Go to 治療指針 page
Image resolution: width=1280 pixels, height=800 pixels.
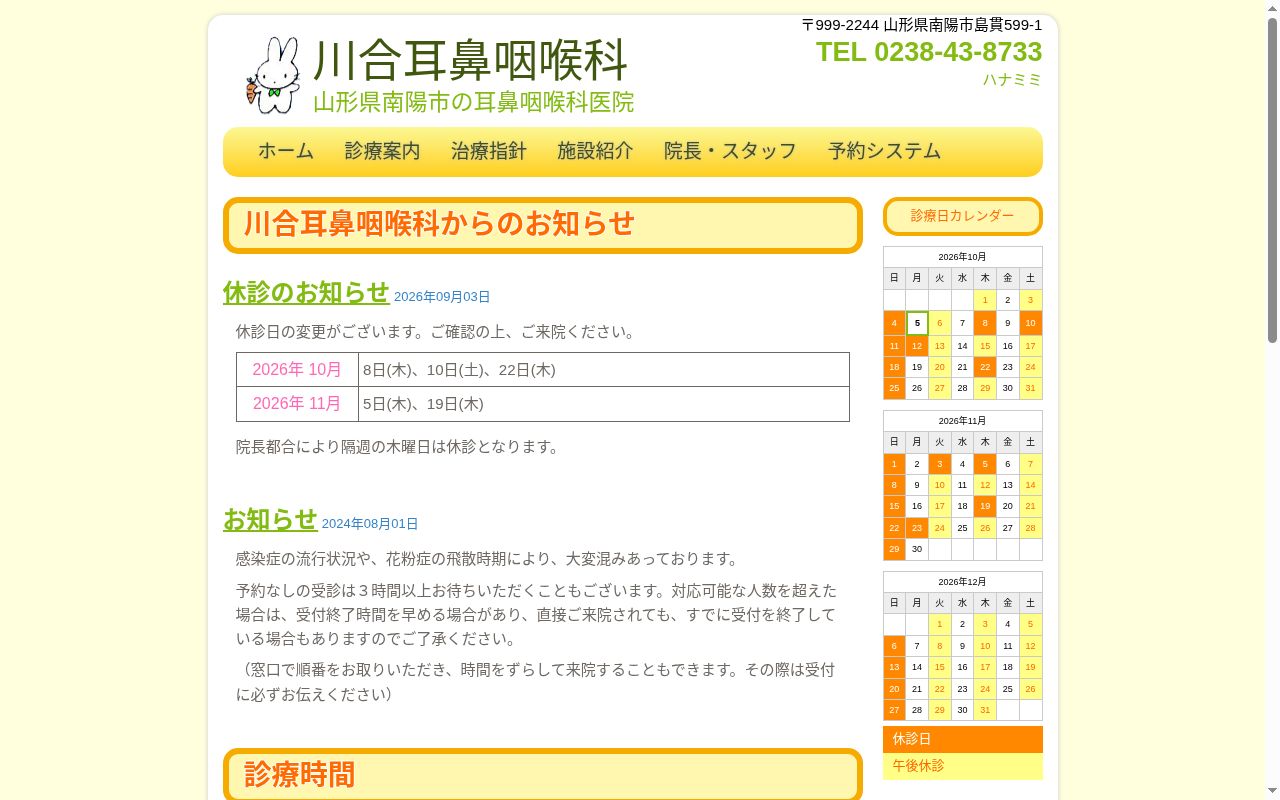point(489,151)
